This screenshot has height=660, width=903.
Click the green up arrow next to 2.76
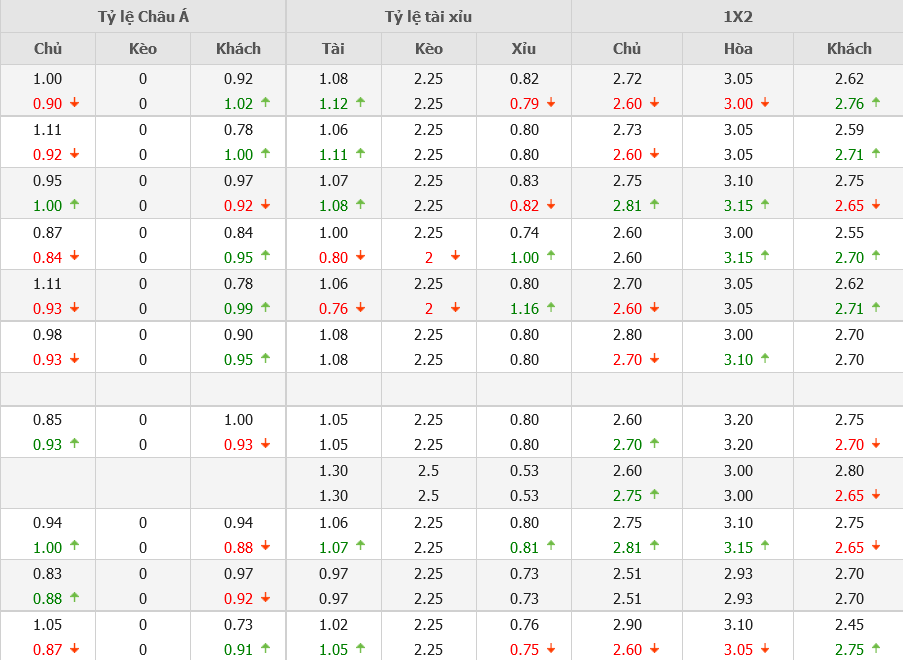click(x=876, y=103)
